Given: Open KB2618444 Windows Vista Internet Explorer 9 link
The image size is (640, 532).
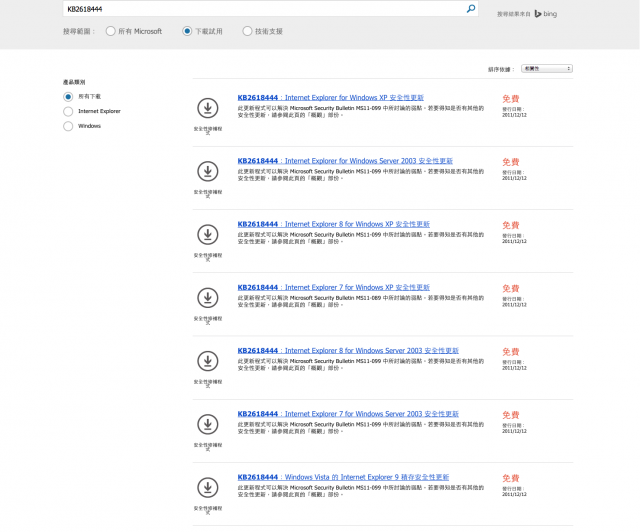Looking at the screenshot, I should [343, 477].
